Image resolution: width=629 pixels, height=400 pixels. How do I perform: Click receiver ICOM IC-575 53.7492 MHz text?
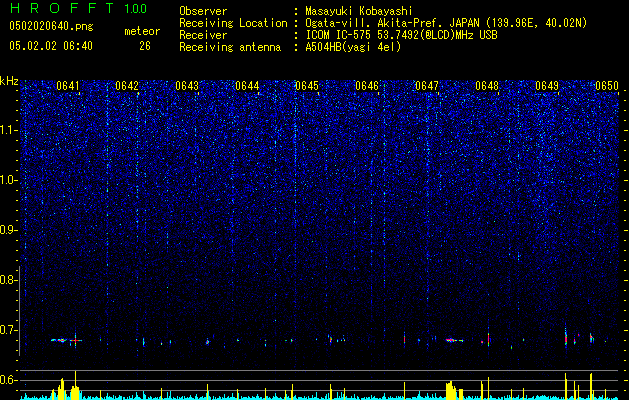coord(401,35)
